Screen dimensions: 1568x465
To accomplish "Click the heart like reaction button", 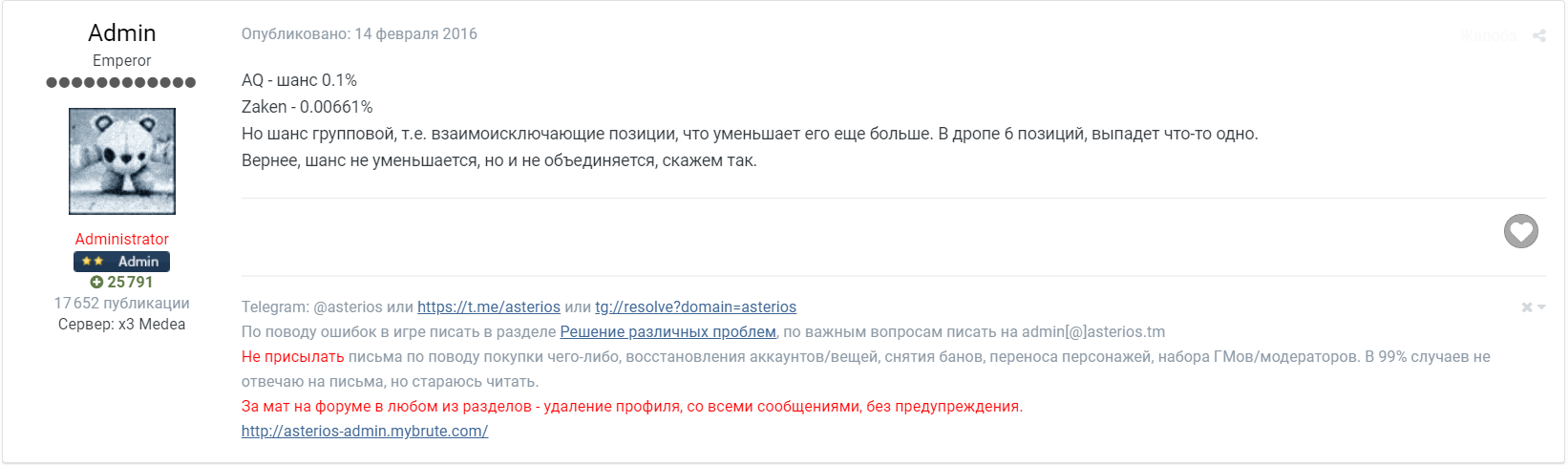I will (1520, 231).
